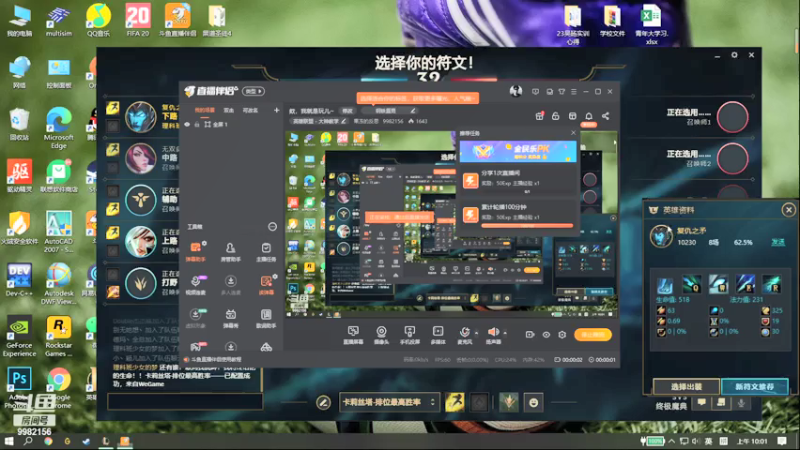800x450 pixels.
Task: Toggle mute microphone in LoL chat panel
Action: (x=741, y=403)
